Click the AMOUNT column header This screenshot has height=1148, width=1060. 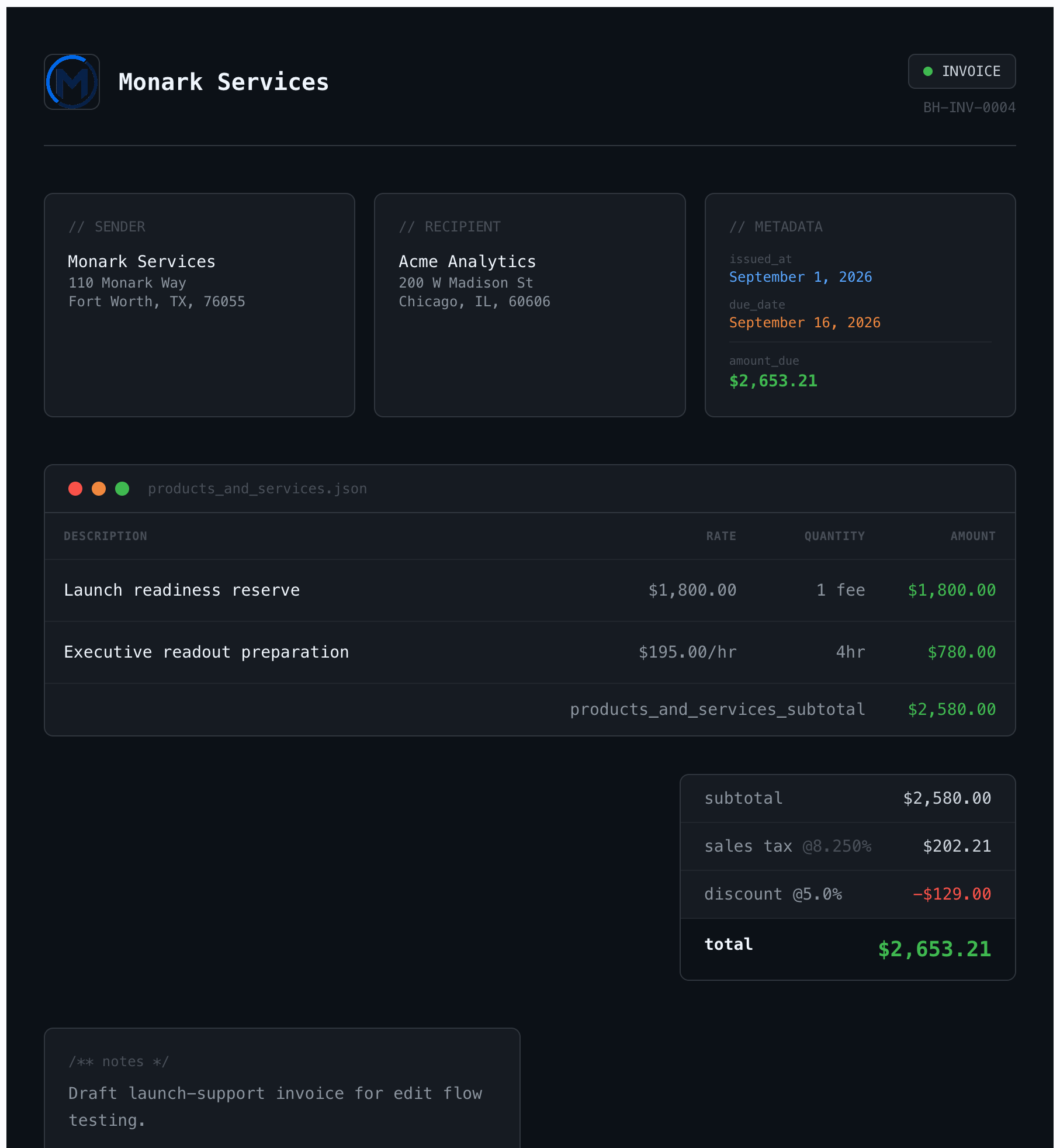[972, 536]
